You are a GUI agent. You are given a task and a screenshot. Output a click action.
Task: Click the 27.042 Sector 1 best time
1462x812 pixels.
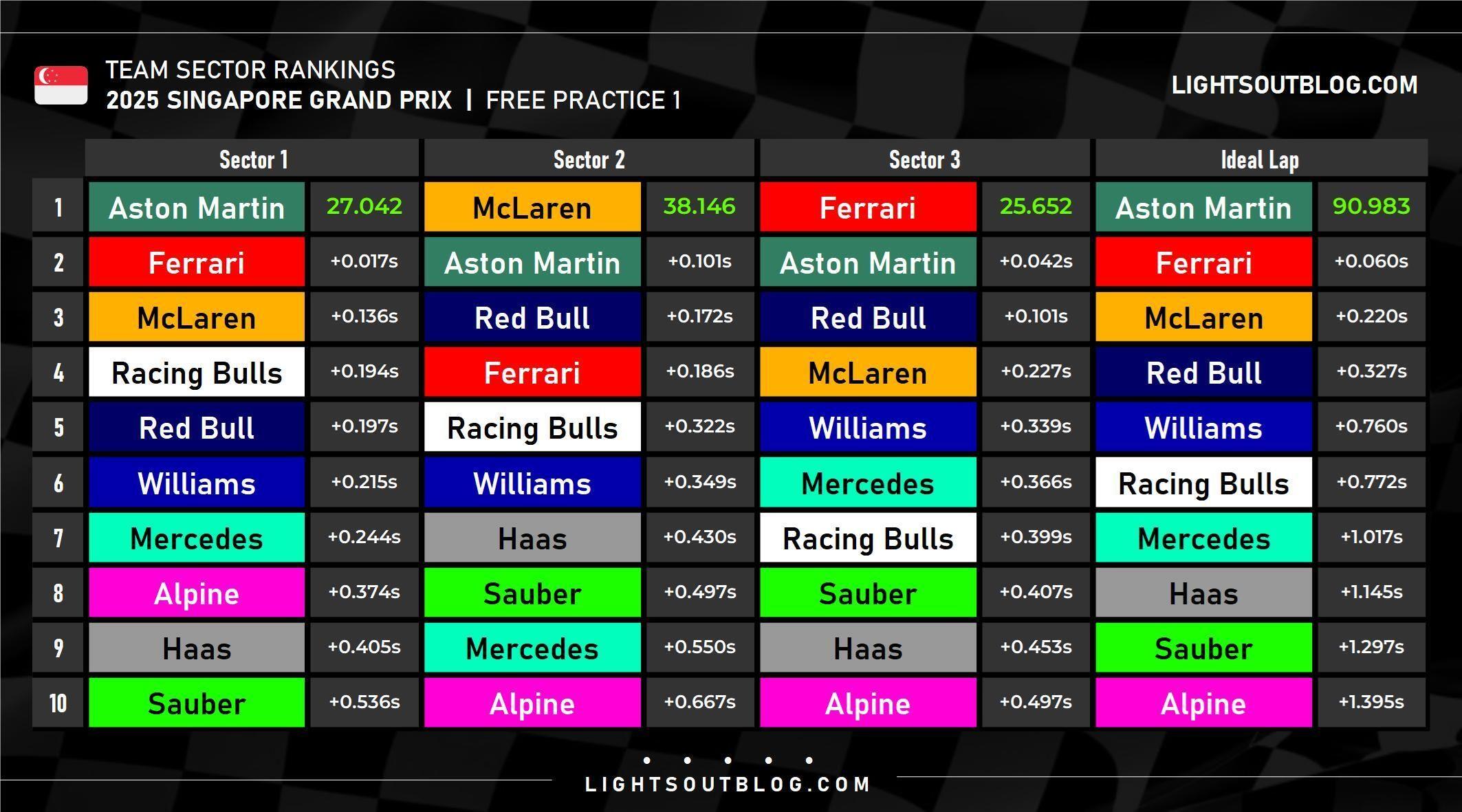pyautogui.click(x=364, y=206)
